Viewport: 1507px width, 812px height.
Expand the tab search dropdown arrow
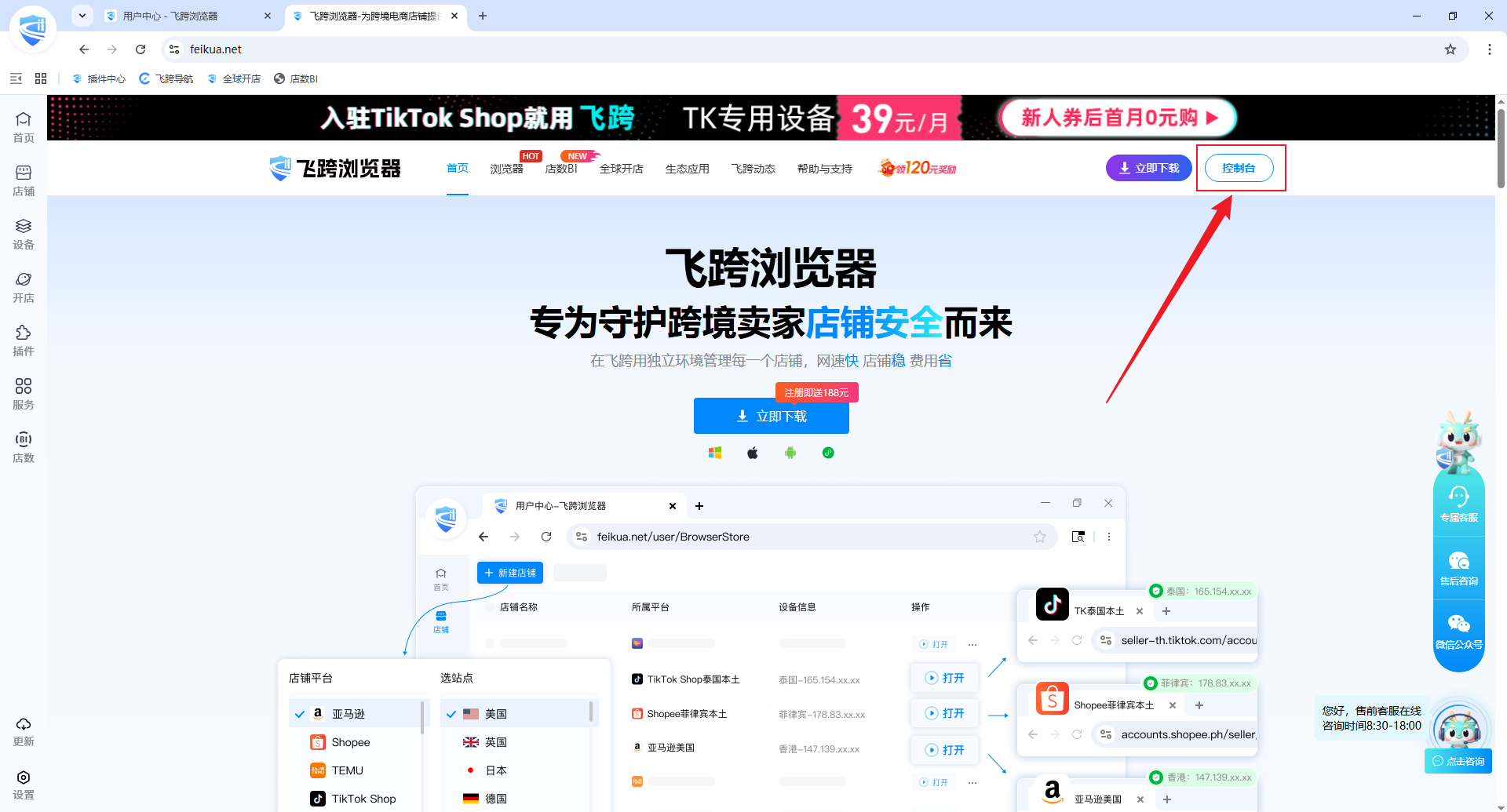(x=82, y=16)
